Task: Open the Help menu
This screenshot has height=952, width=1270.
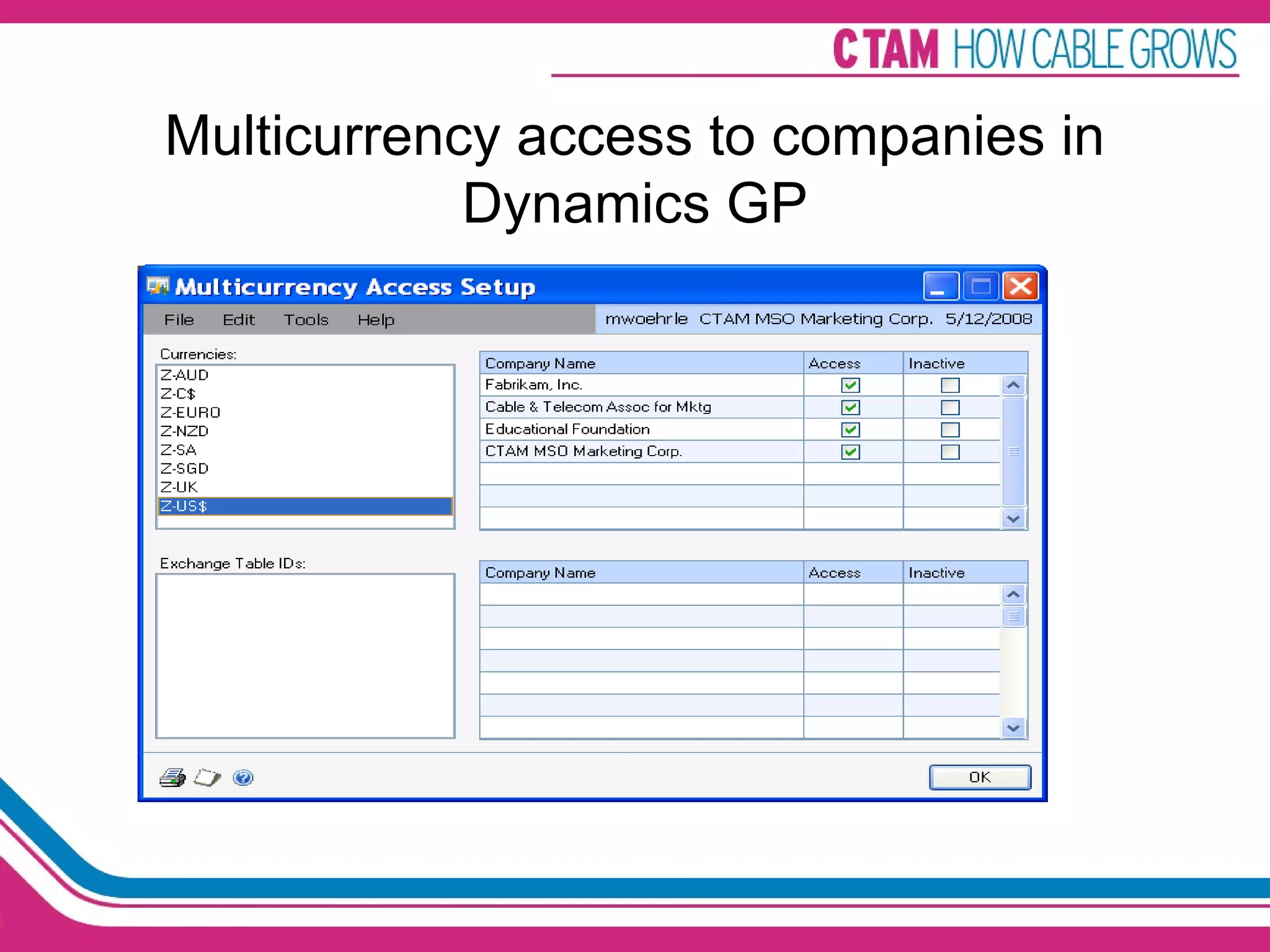Action: point(376,320)
